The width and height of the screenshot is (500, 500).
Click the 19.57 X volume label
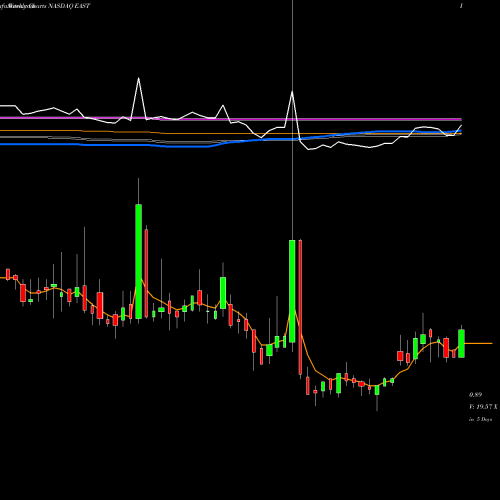[483, 407]
